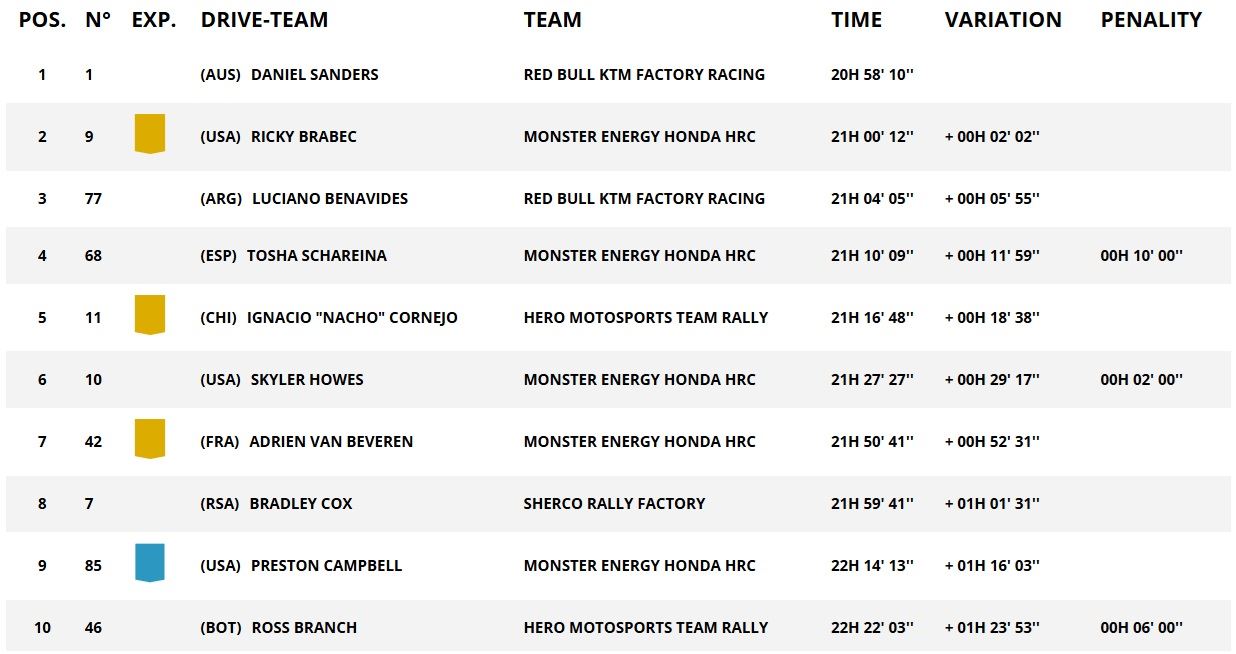Click the DRIVE-TEAM column header

pos(264,20)
